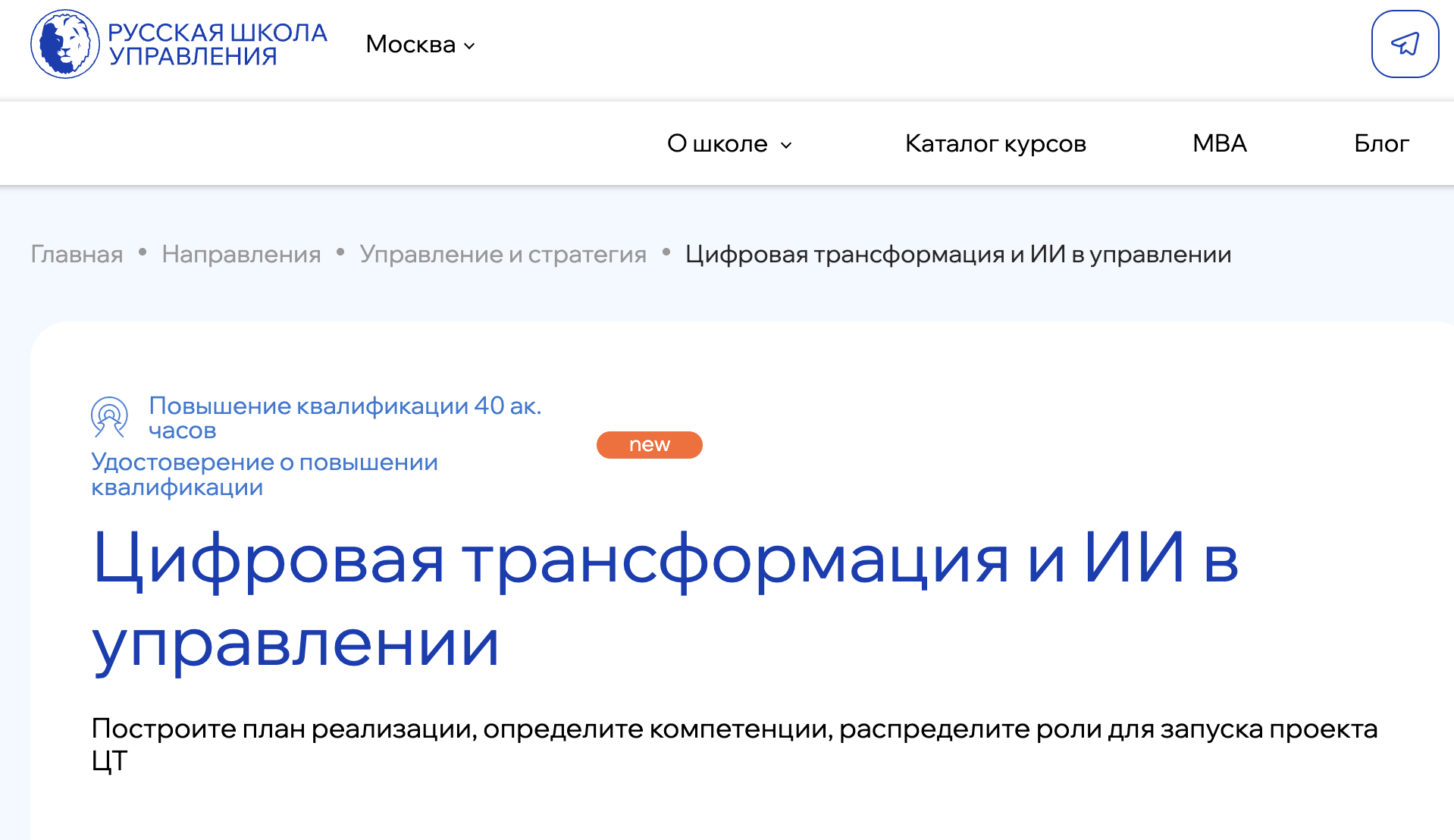The height and width of the screenshot is (840, 1454).
Task: Open the Москва city selector
Action: [x=411, y=45]
